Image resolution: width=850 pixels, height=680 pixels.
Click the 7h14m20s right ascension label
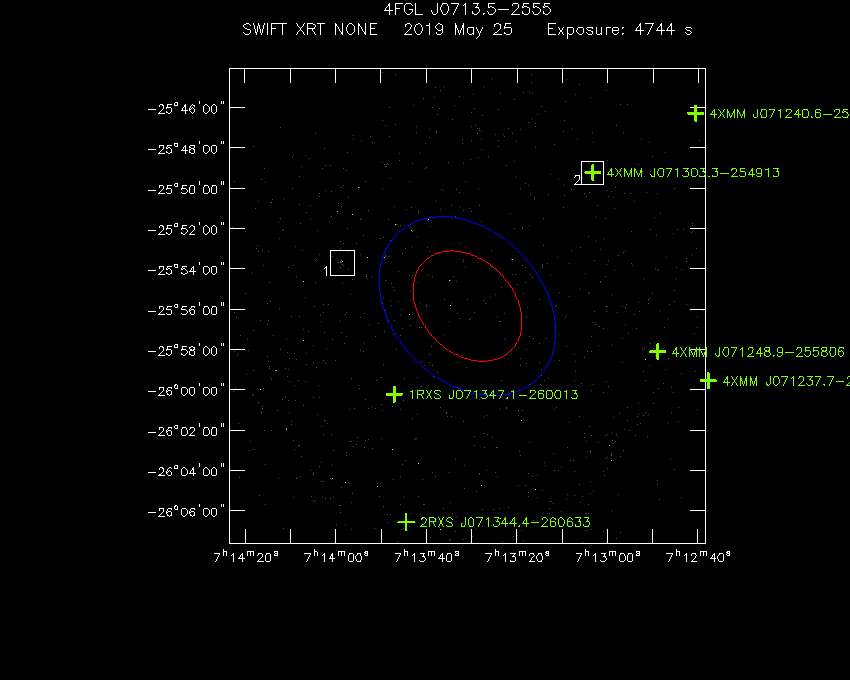(x=246, y=557)
